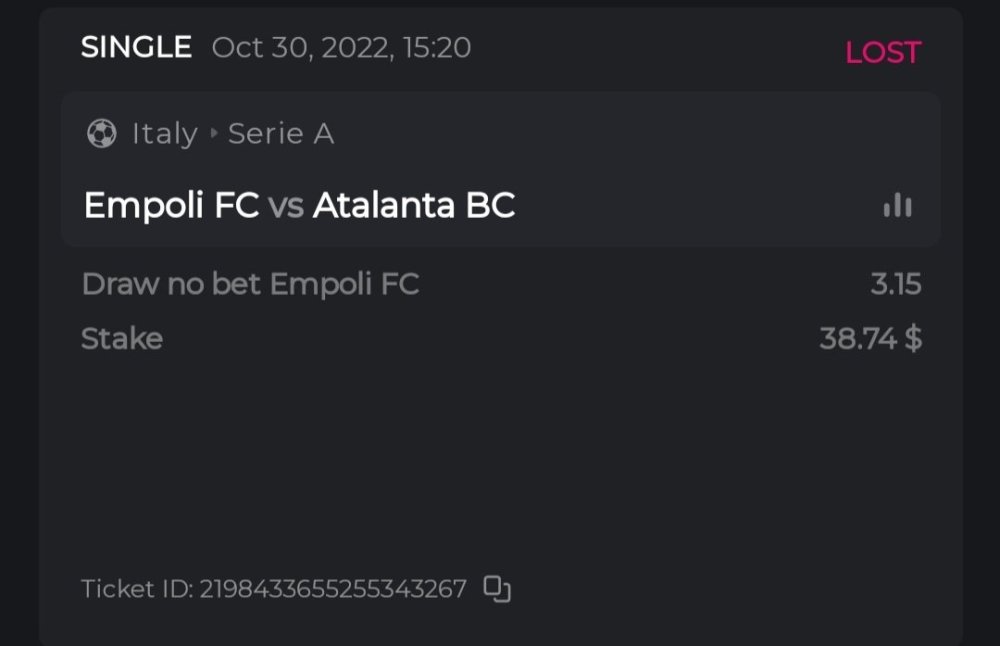Select the Ticket ID number text
The height and width of the screenshot is (646, 1000).
(x=333, y=589)
